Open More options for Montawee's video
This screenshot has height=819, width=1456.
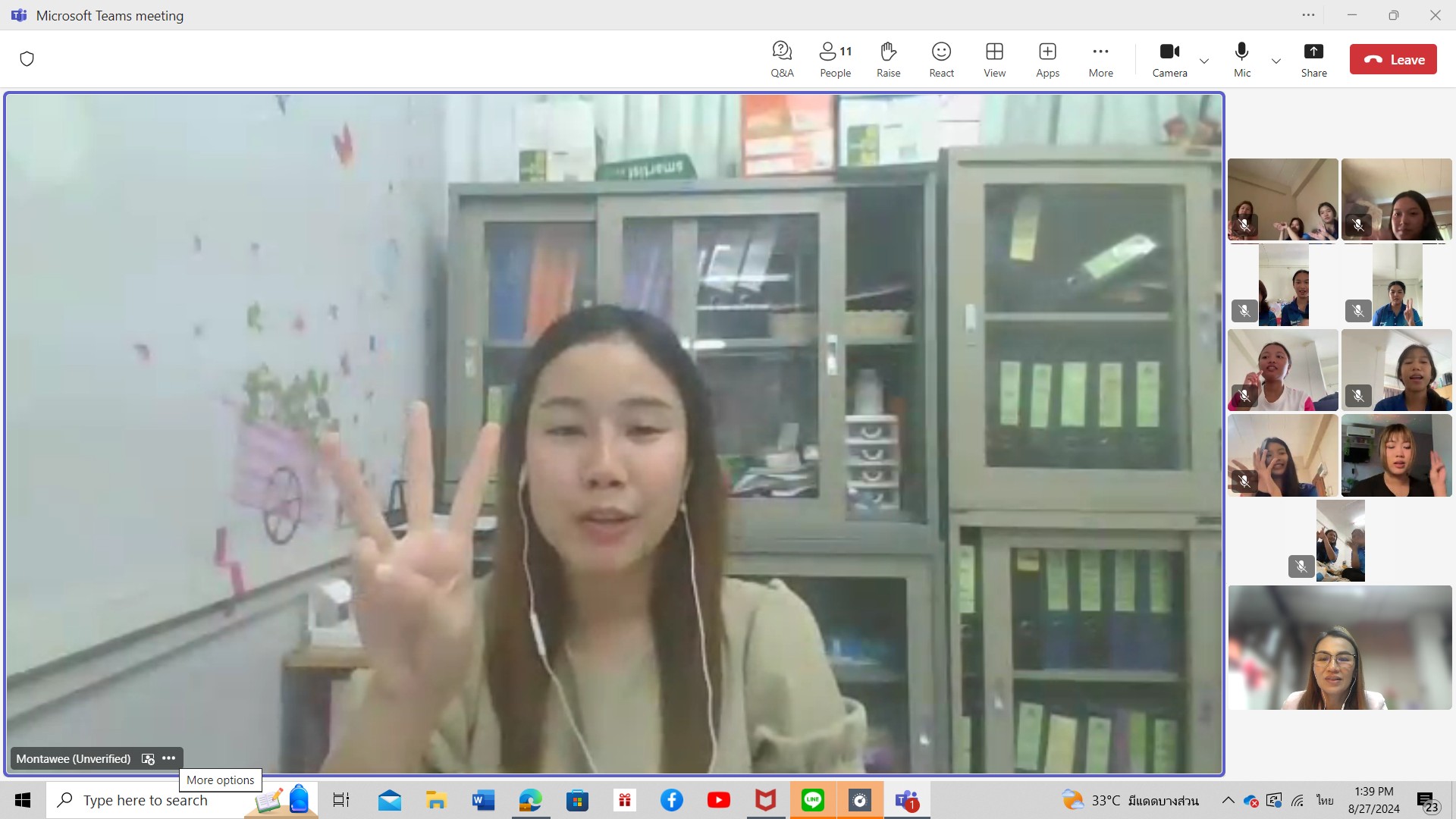[x=169, y=758]
